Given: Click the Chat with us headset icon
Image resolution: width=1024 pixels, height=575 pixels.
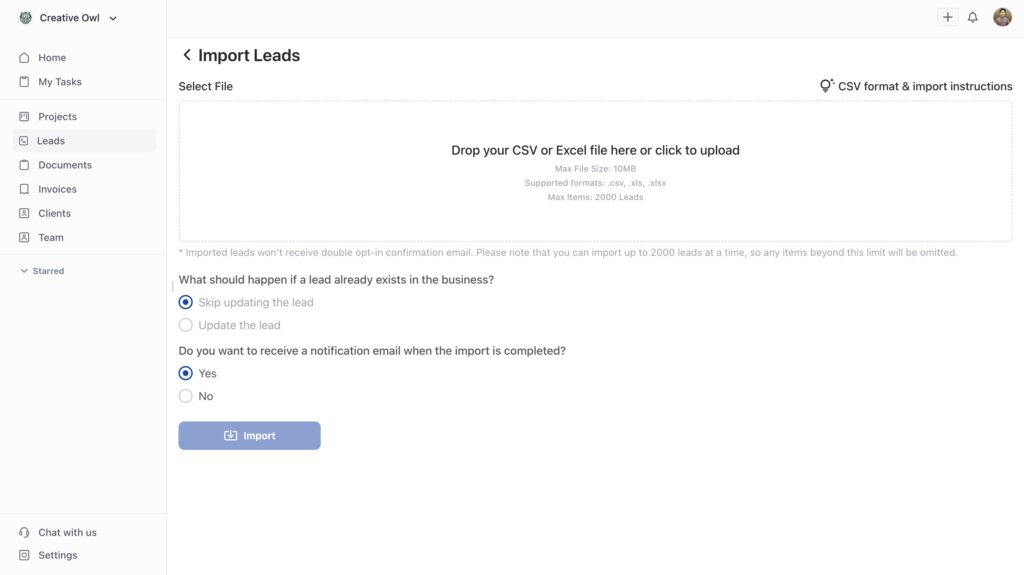Looking at the screenshot, I should click(25, 532).
